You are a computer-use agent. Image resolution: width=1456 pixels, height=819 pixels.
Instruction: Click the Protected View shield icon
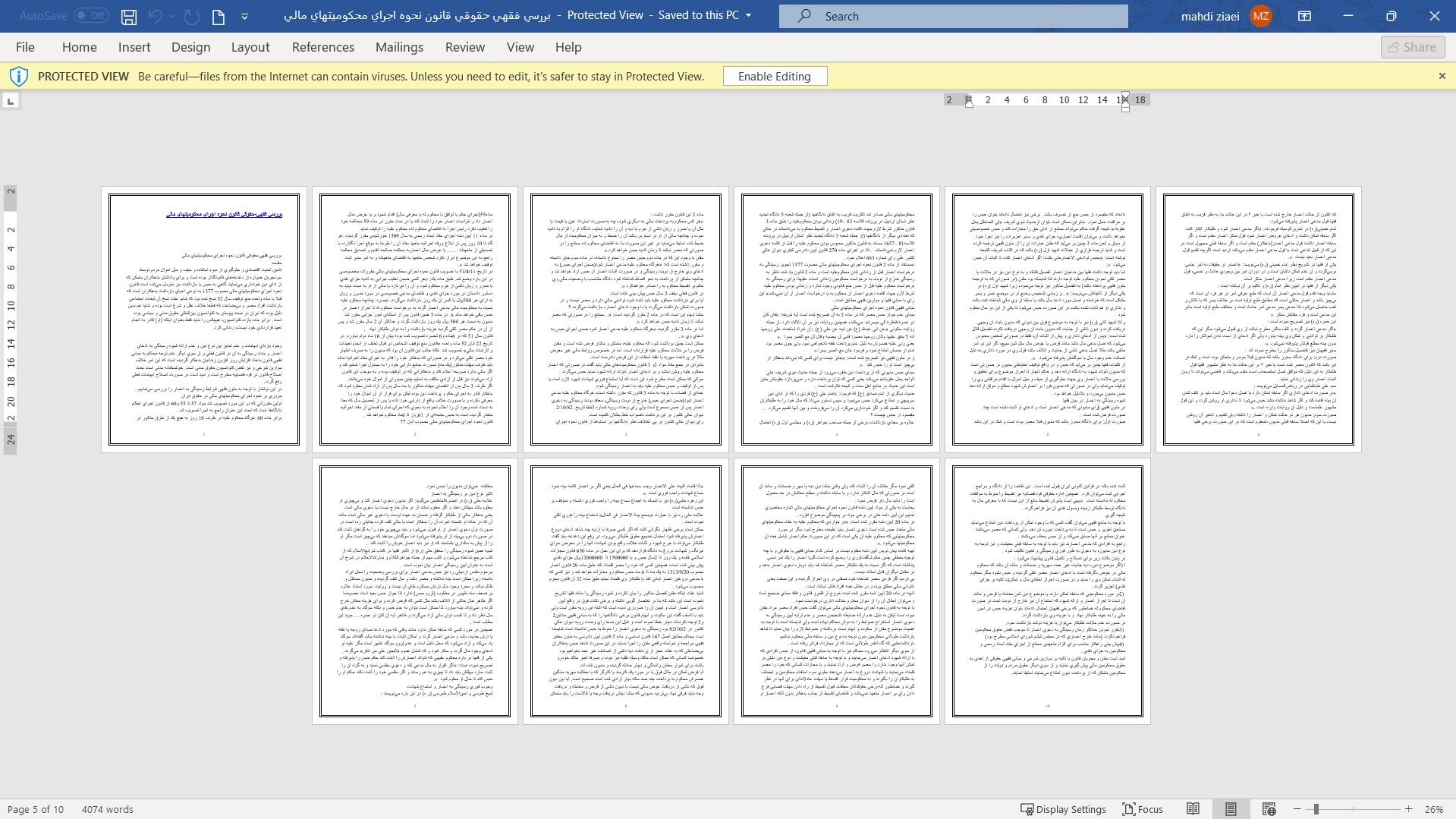tap(19, 76)
